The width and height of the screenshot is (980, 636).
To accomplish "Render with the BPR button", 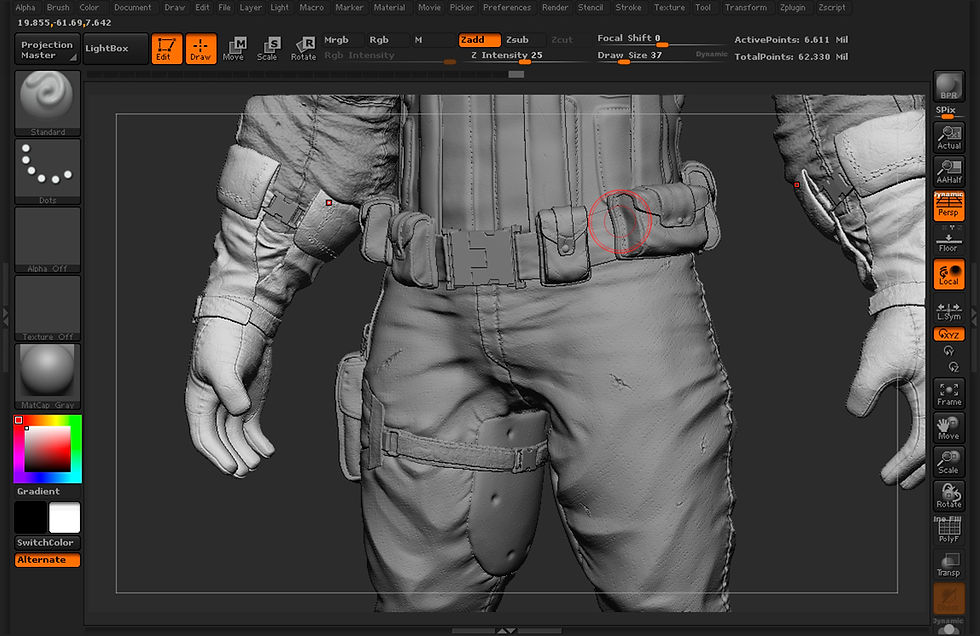I will [948, 87].
